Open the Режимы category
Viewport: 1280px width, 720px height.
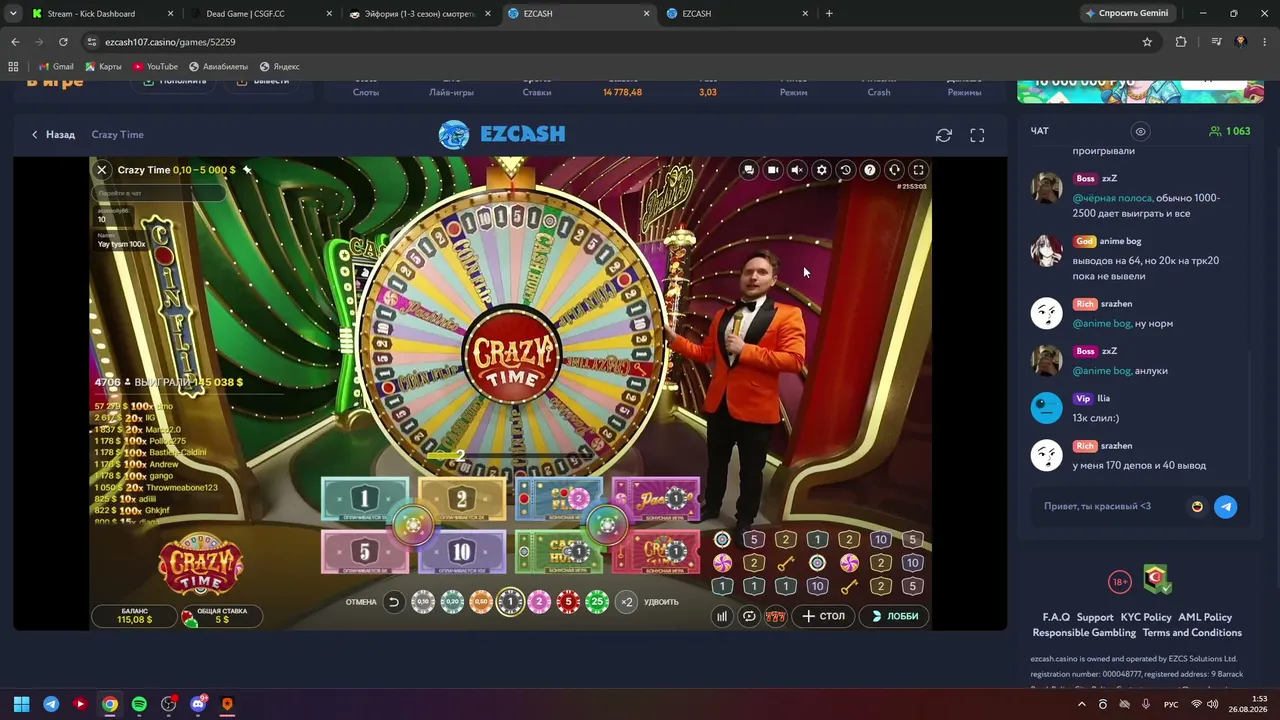tap(964, 92)
